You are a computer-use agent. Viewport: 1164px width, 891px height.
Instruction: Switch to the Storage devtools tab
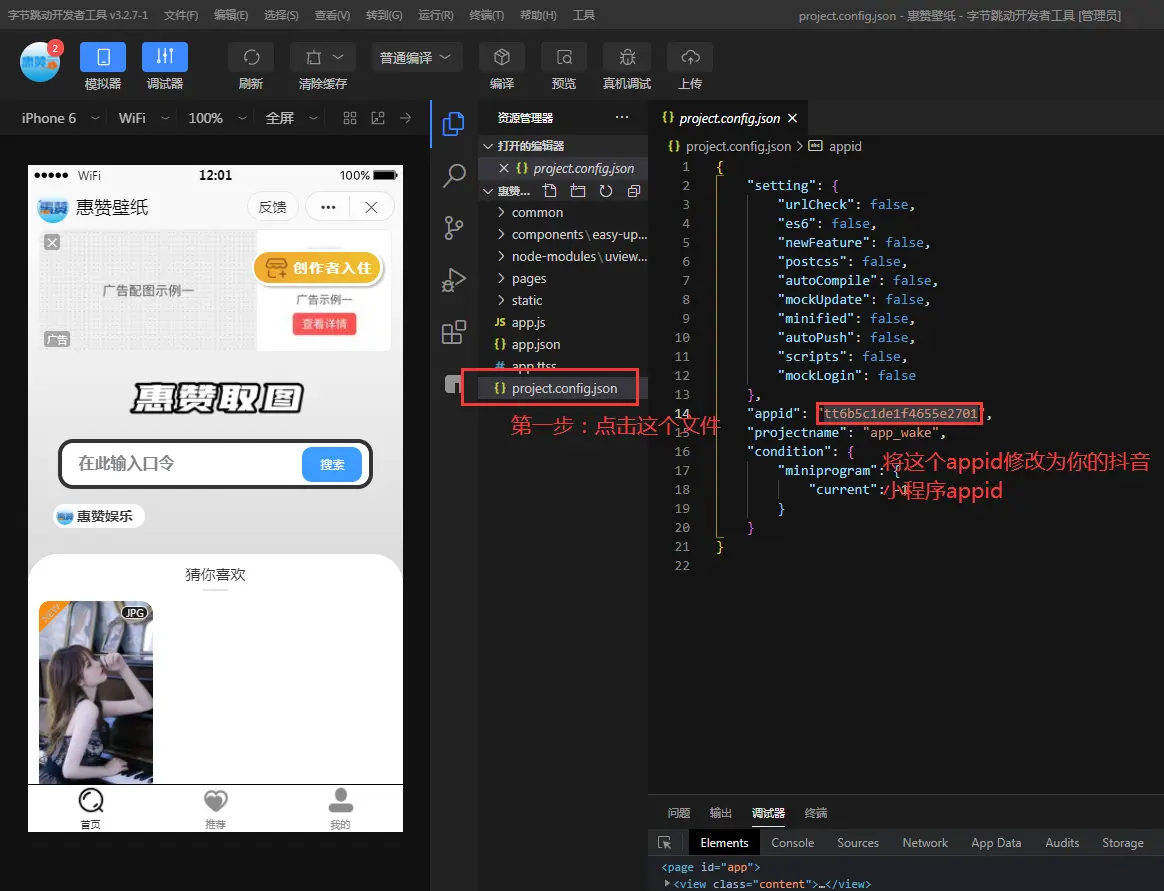coord(1122,843)
